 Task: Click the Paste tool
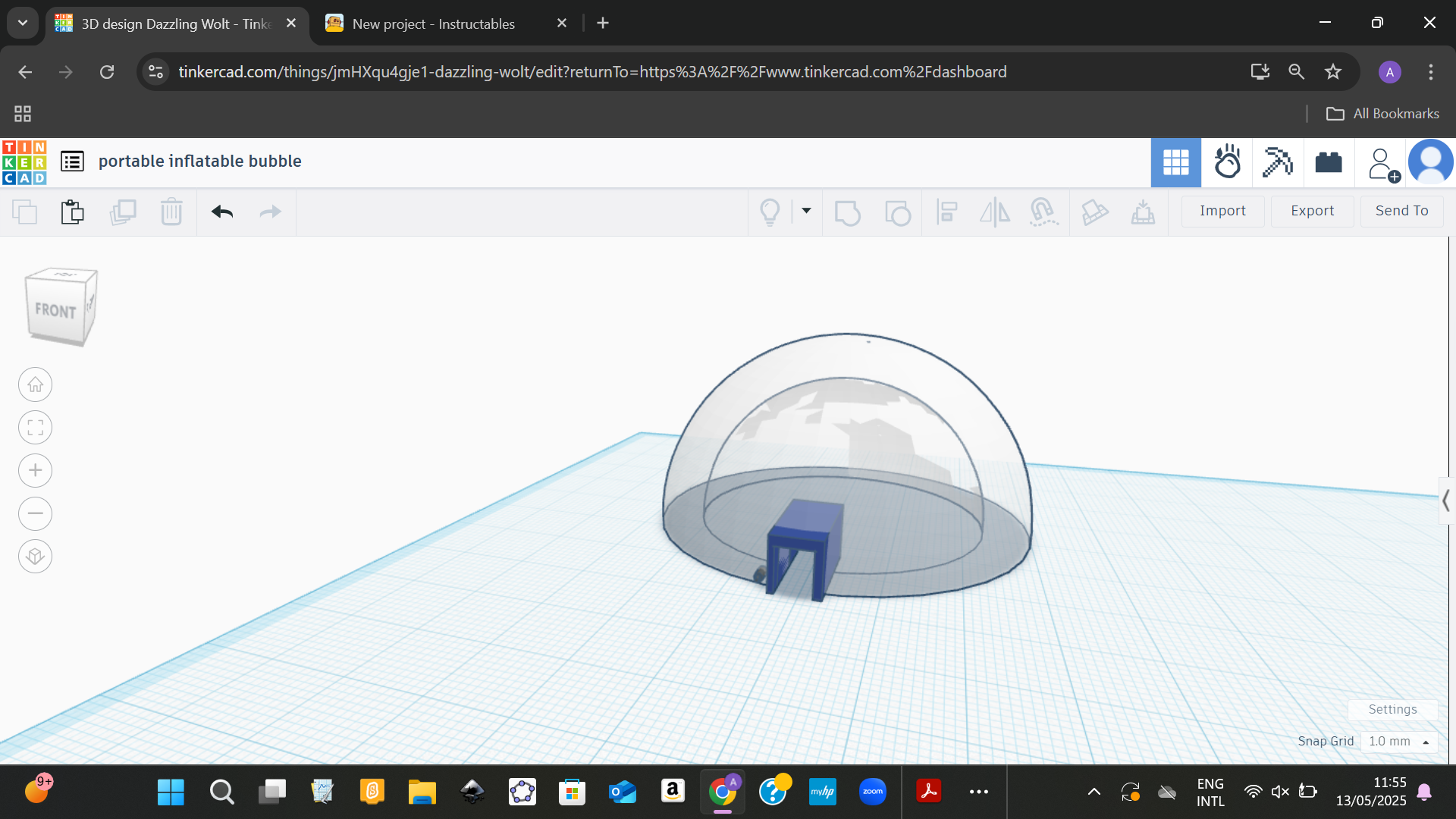pos(73,212)
